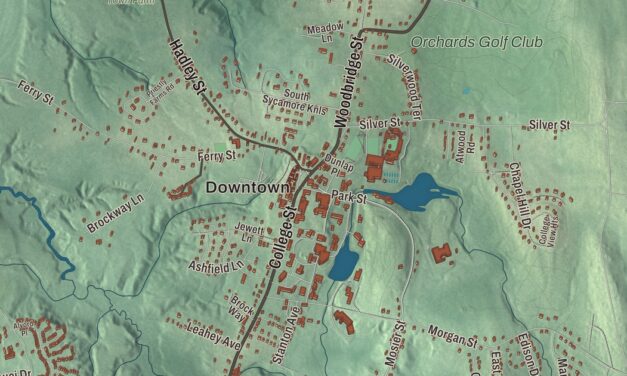627x376 pixels.
Task: Select the Ashfield Ln label
Action: (x=216, y=266)
